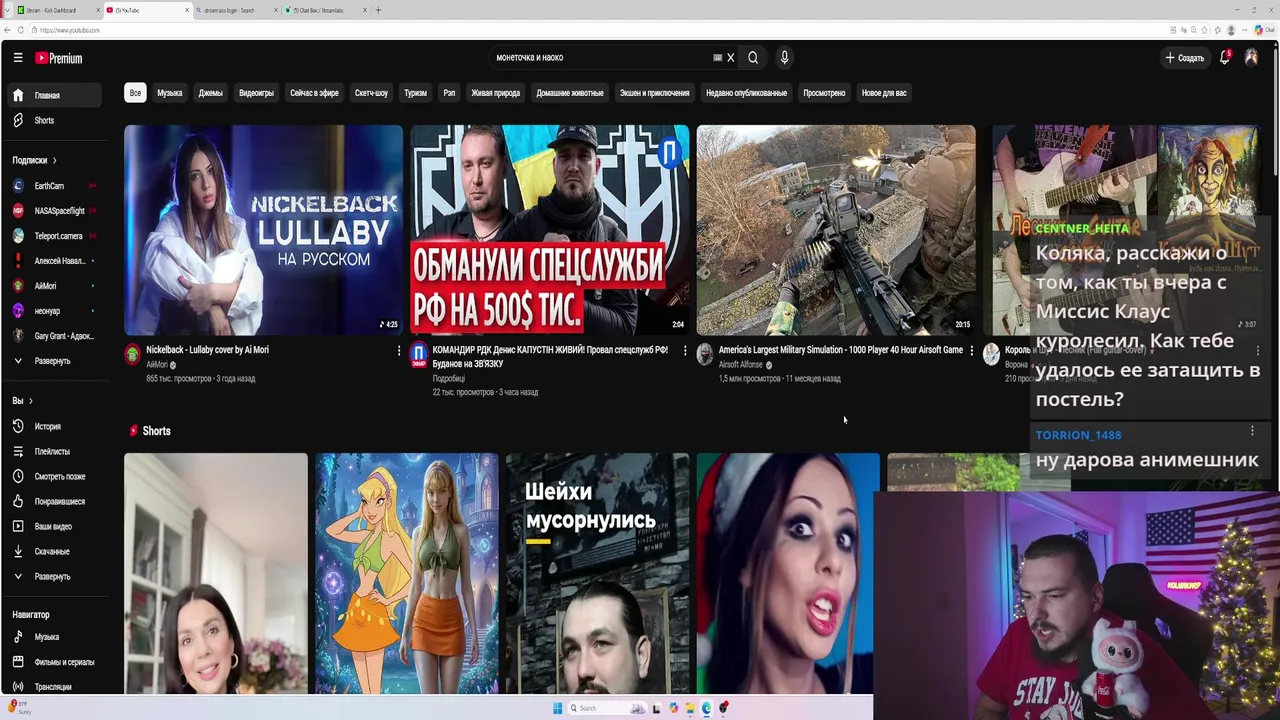Start voice search with the microphone icon
The height and width of the screenshot is (720, 1280).
pyautogui.click(x=784, y=58)
